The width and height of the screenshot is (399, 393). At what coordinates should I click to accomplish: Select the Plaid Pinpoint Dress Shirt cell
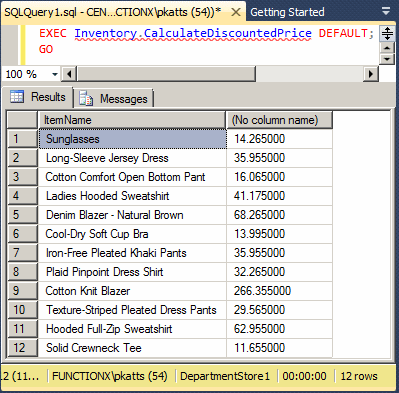point(132,272)
